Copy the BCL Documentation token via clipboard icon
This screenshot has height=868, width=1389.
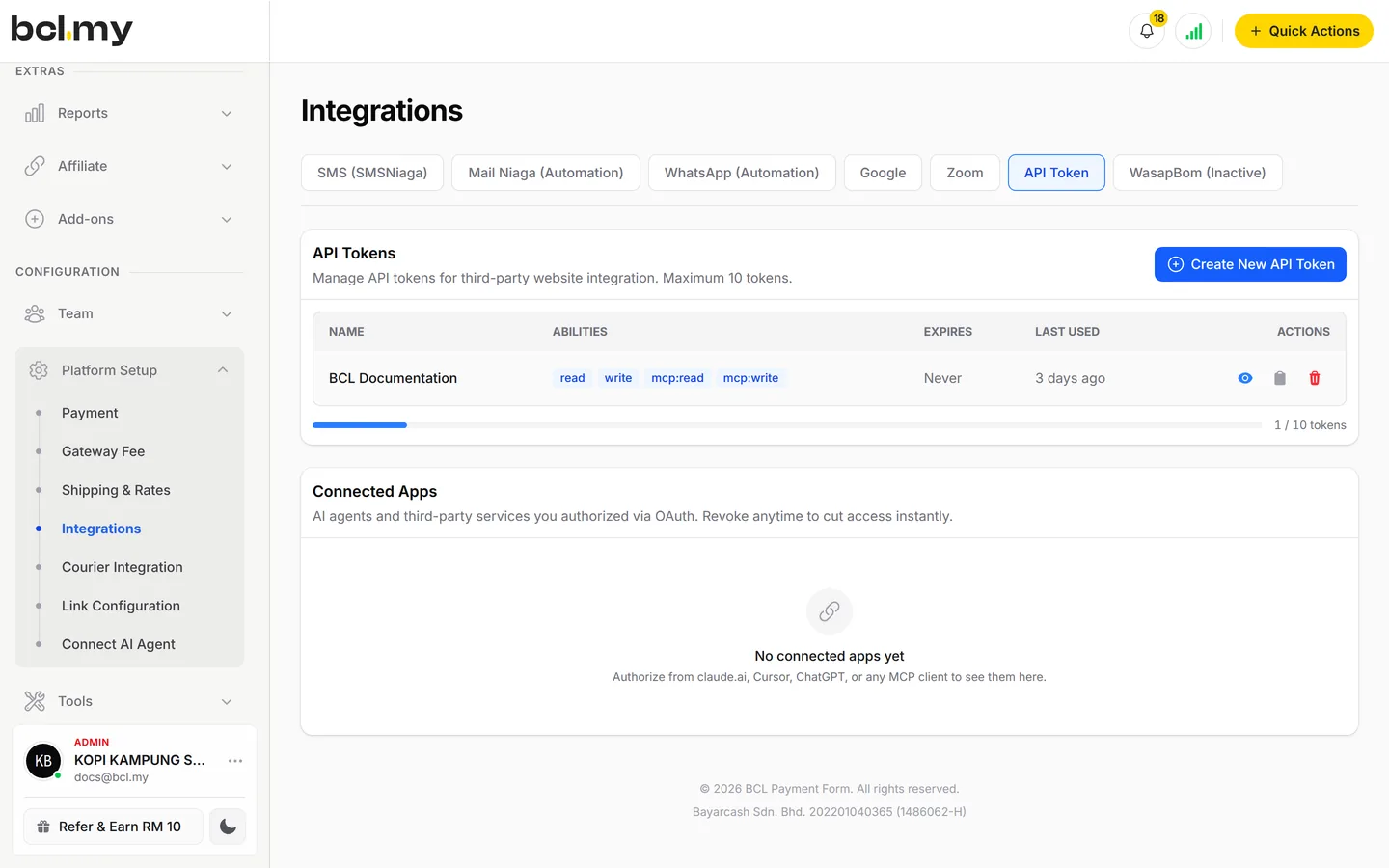click(x=1280, y=378)
